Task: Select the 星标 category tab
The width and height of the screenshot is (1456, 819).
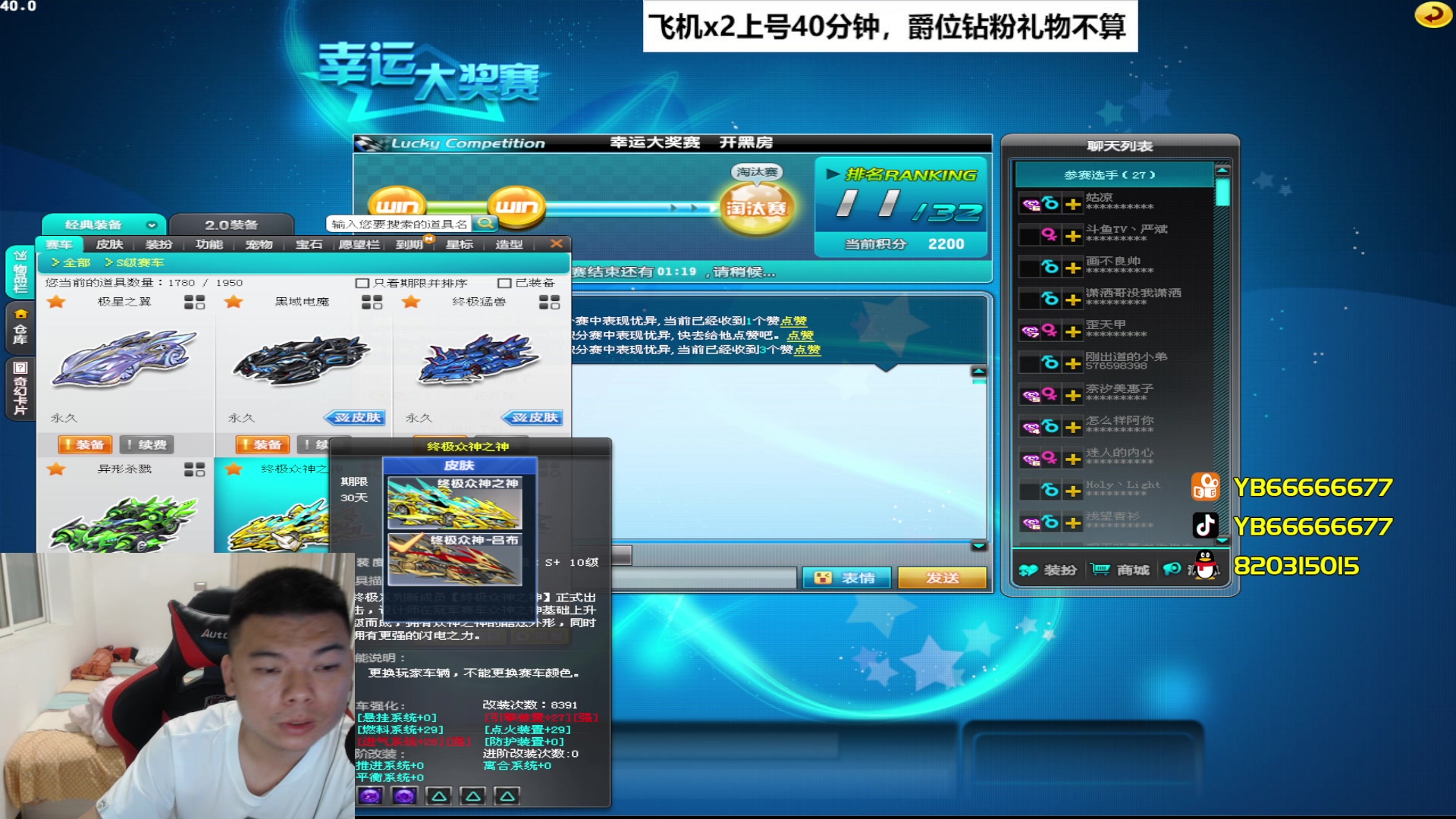Action: point(460,244)
